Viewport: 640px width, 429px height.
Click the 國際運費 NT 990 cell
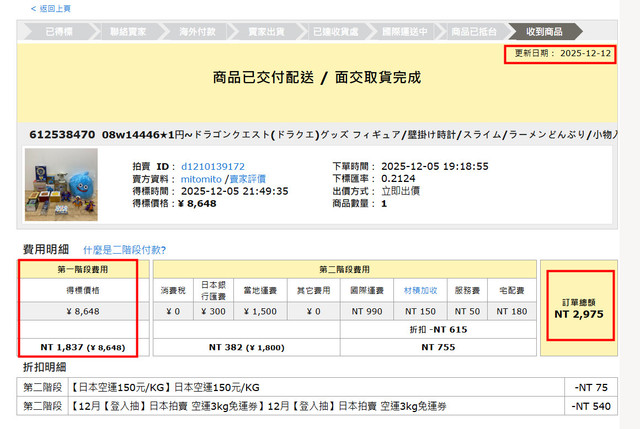(367, 311)
